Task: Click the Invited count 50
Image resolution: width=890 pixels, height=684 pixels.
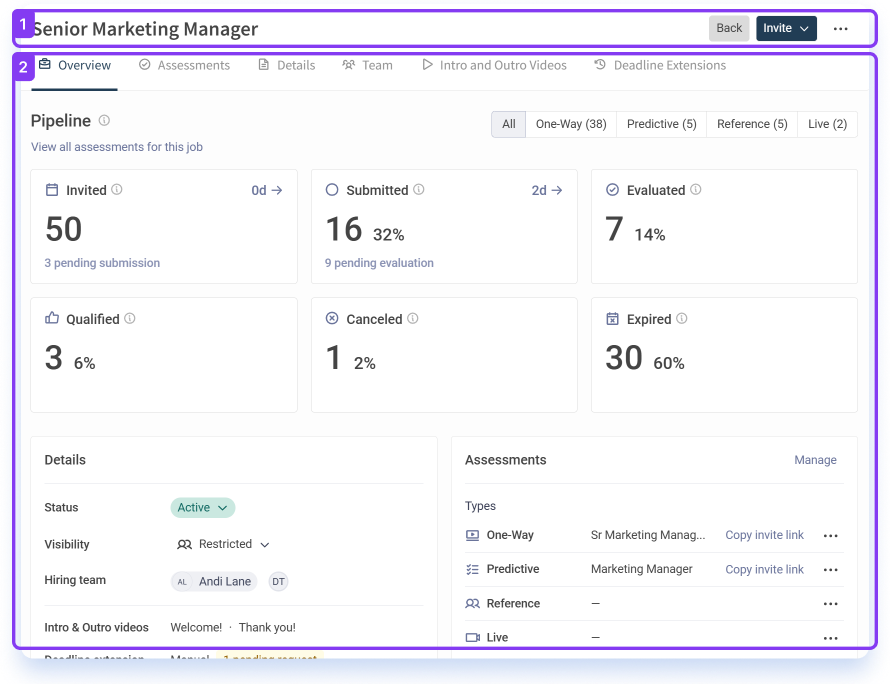Action: [64, 229]
